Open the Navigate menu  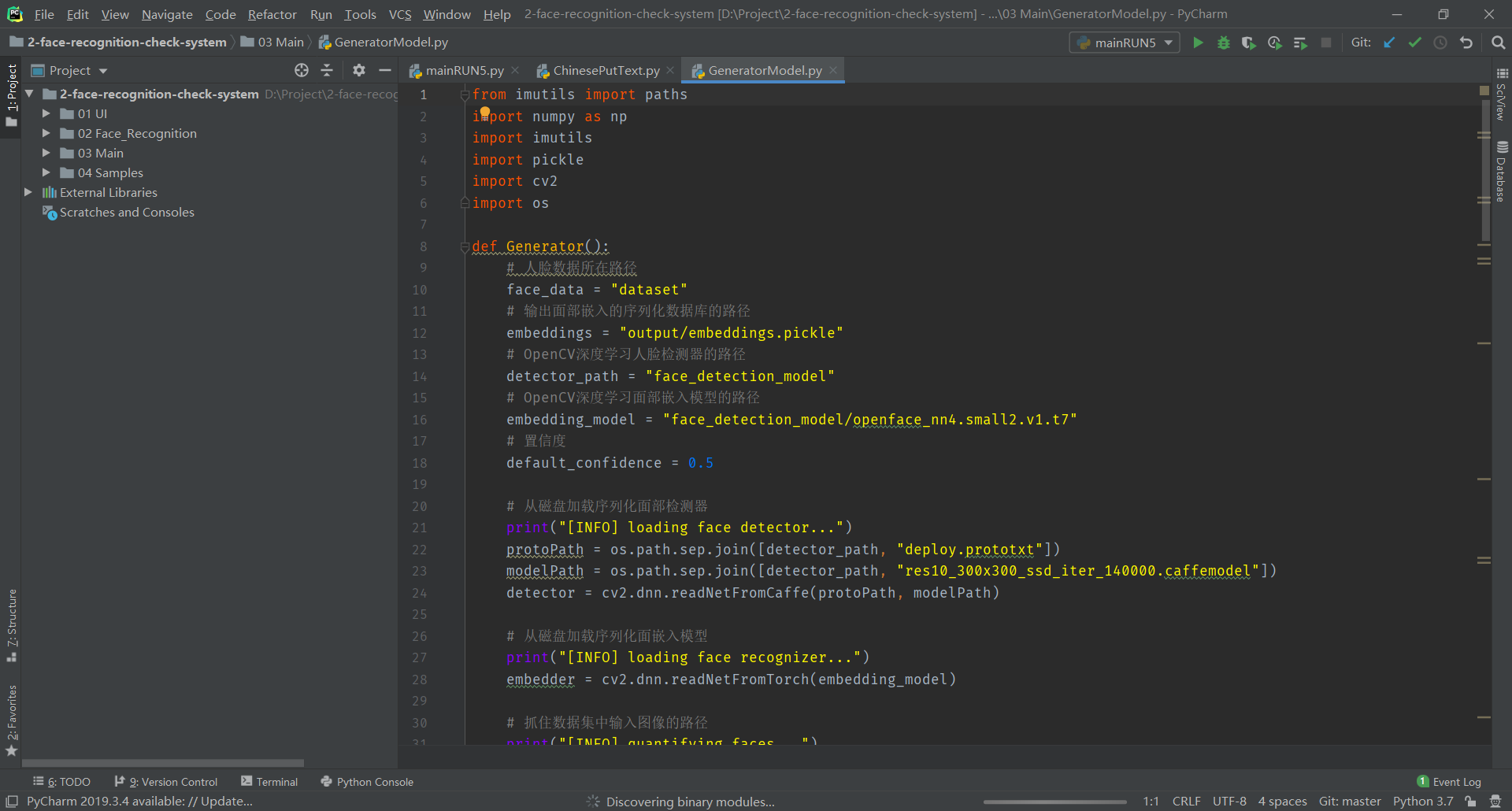click(x=167, y=14)
